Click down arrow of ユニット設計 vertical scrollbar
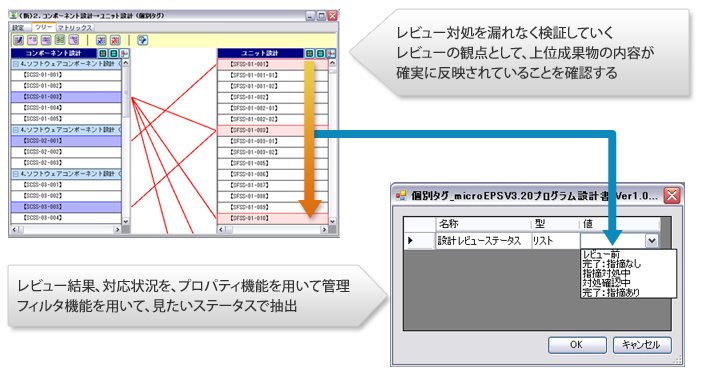The width and height of the screenshot is (720, 380). click(332, 221)
